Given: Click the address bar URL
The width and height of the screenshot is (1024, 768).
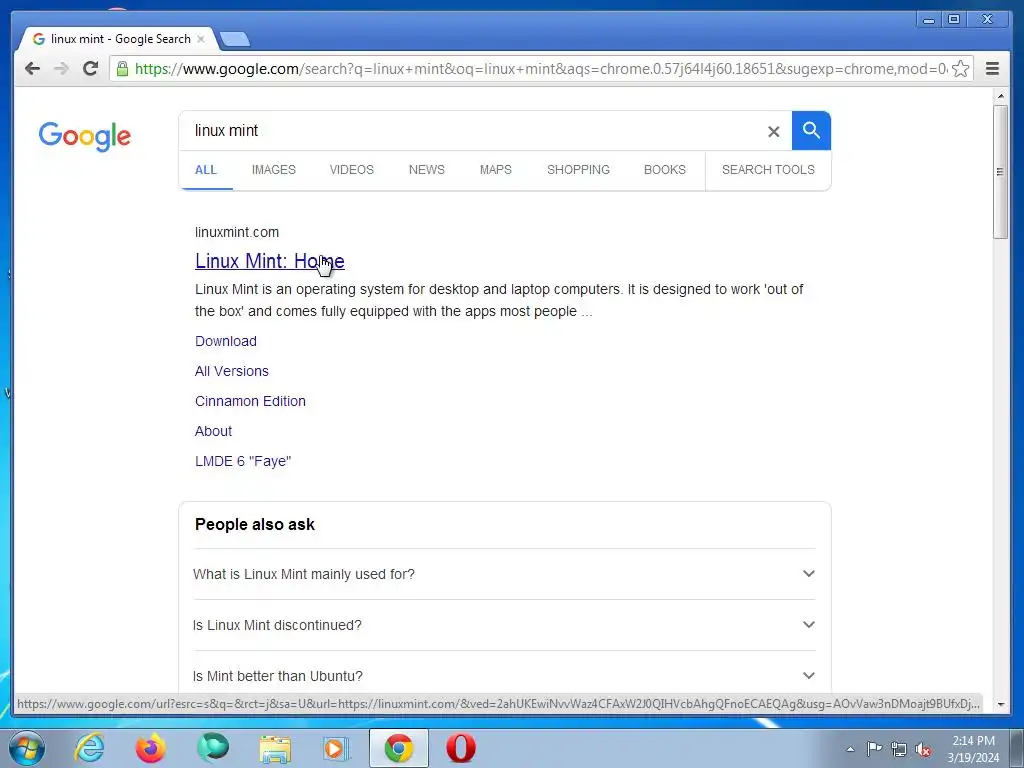Looking at the screenshot, I should [x=541, y=69].
